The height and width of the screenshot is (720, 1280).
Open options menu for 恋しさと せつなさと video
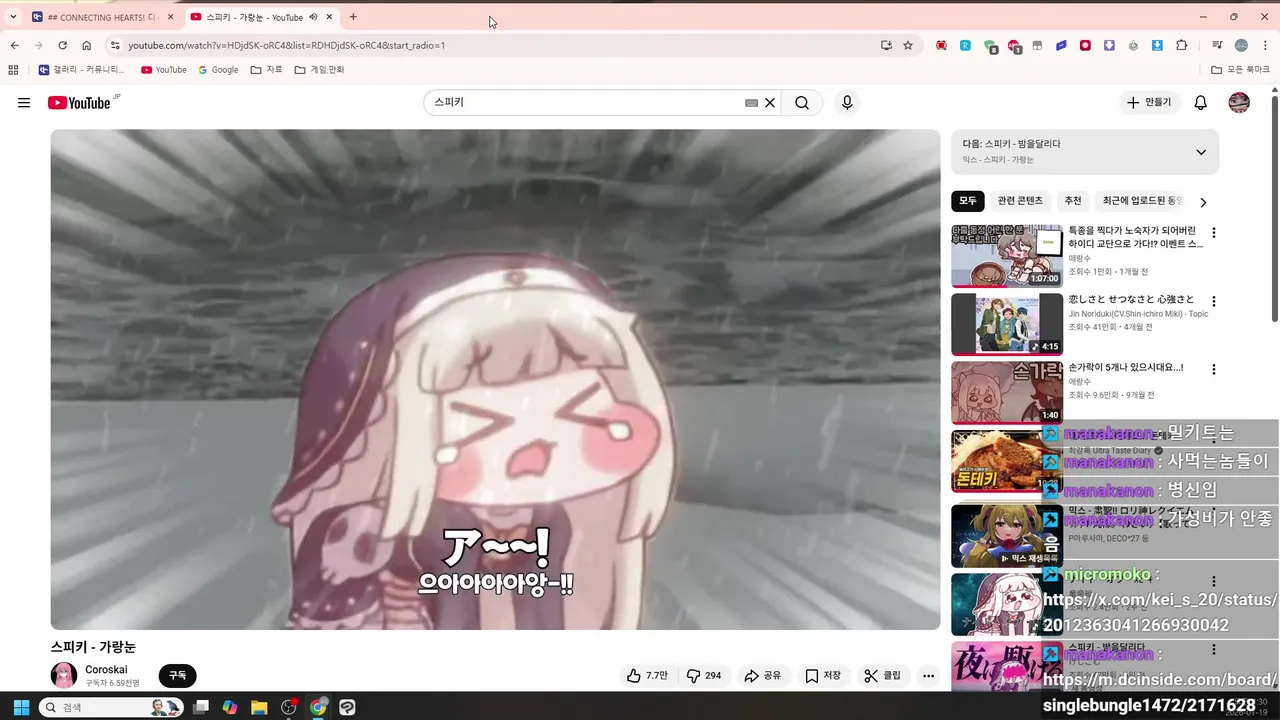[x=1214, y=301]
